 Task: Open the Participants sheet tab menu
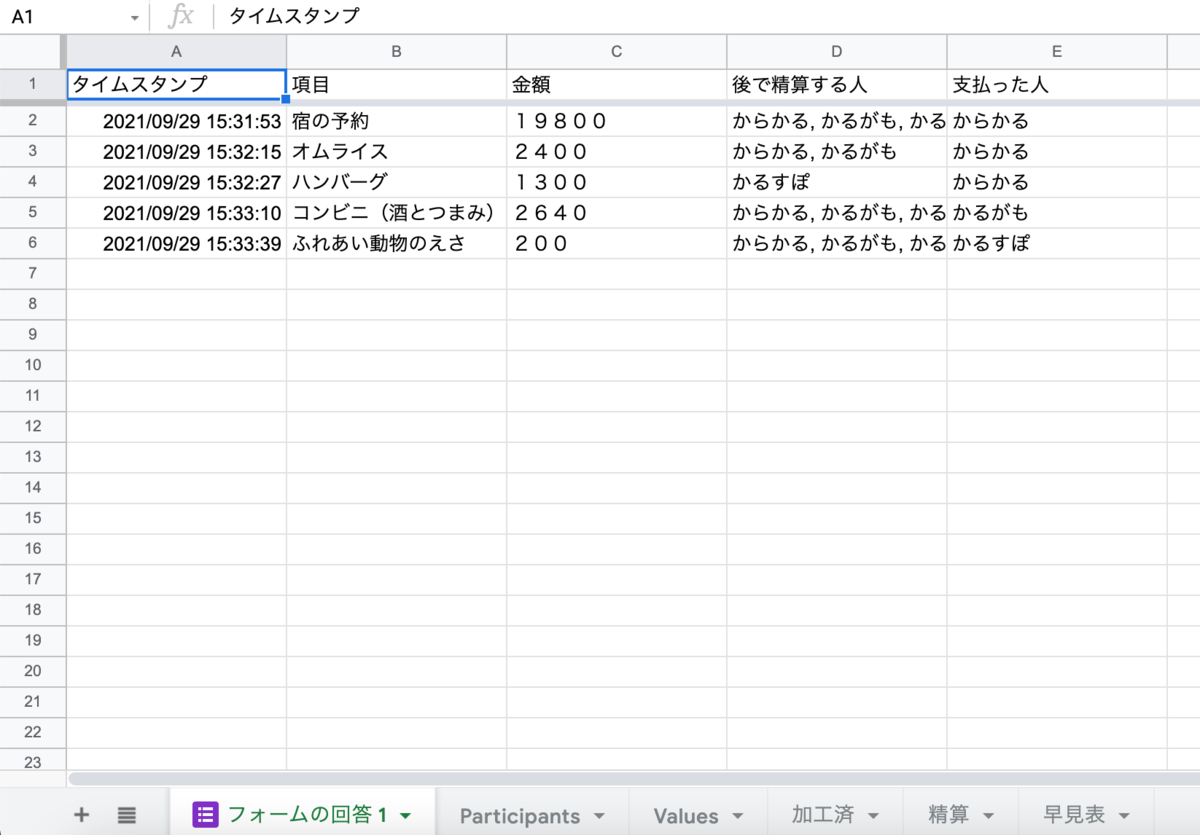598,816
